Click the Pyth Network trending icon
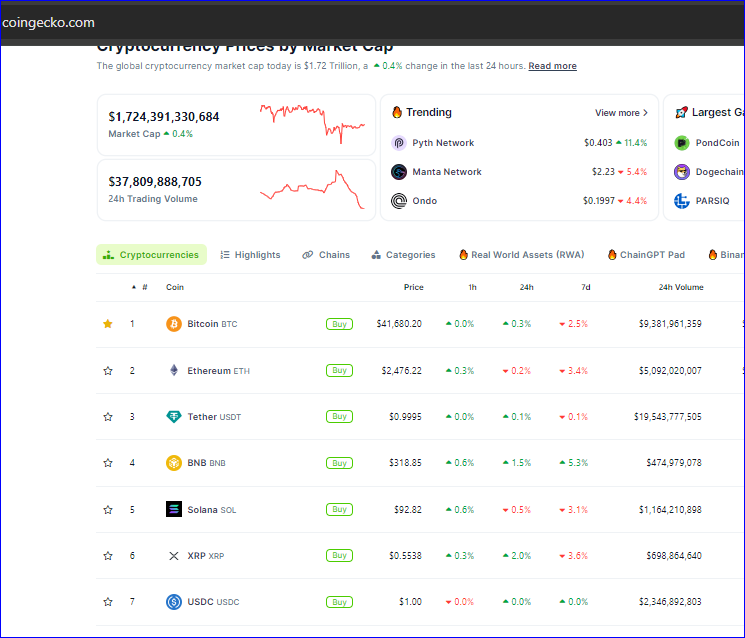Viewport: 745px width, 638px height. (399, 143)
